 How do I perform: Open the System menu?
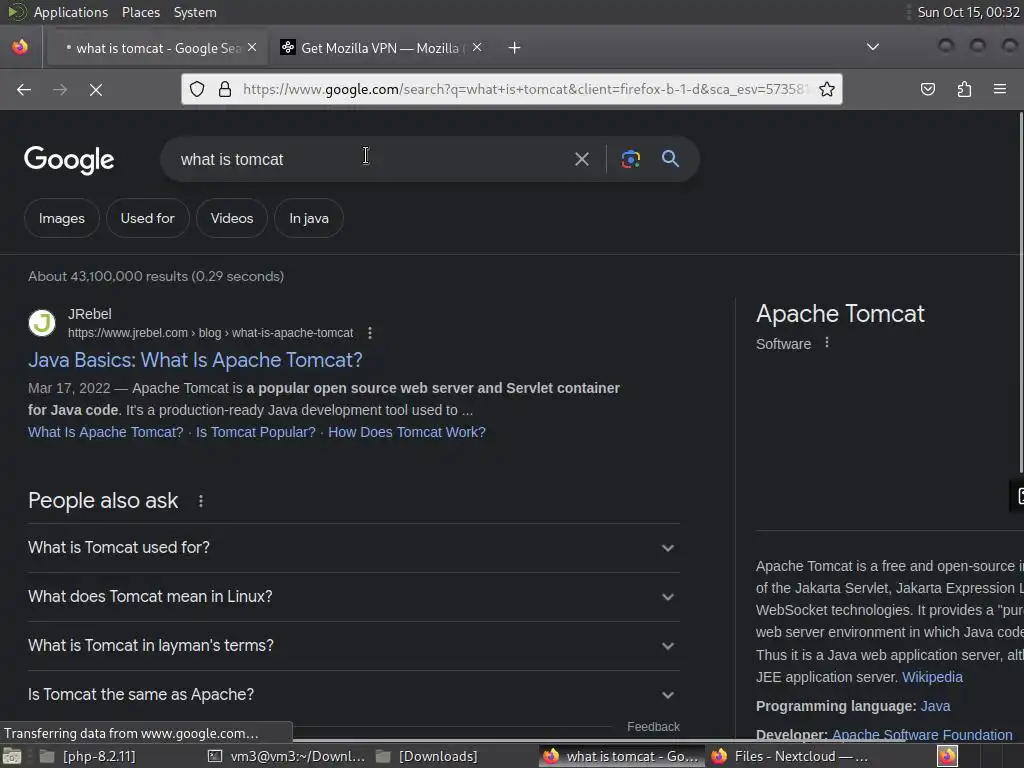pyautogui.click(x=195, y=12)
